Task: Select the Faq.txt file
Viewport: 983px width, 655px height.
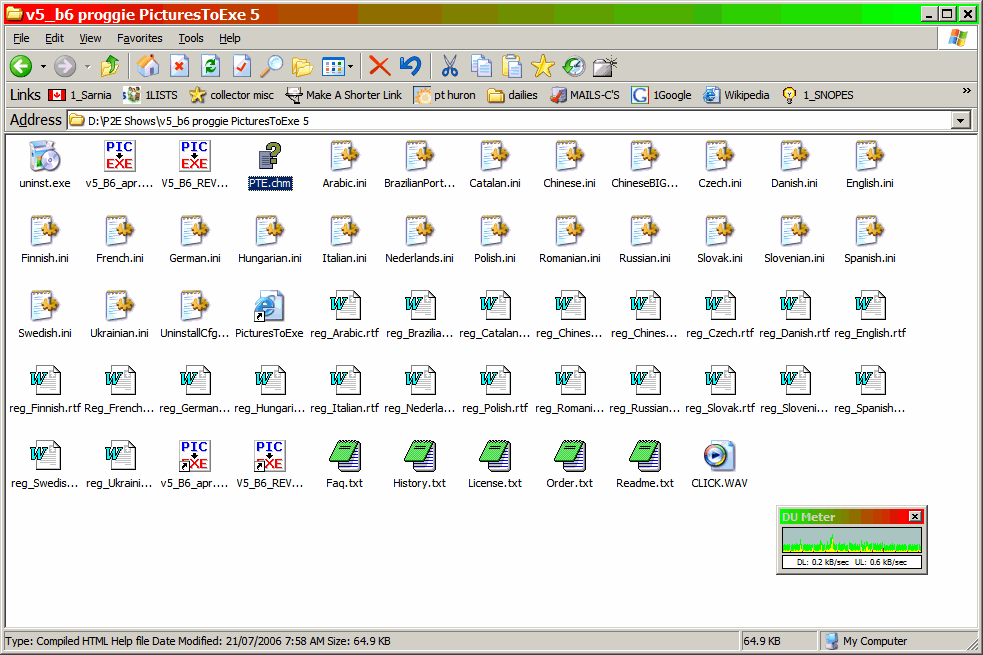Action: coord(344,466)
